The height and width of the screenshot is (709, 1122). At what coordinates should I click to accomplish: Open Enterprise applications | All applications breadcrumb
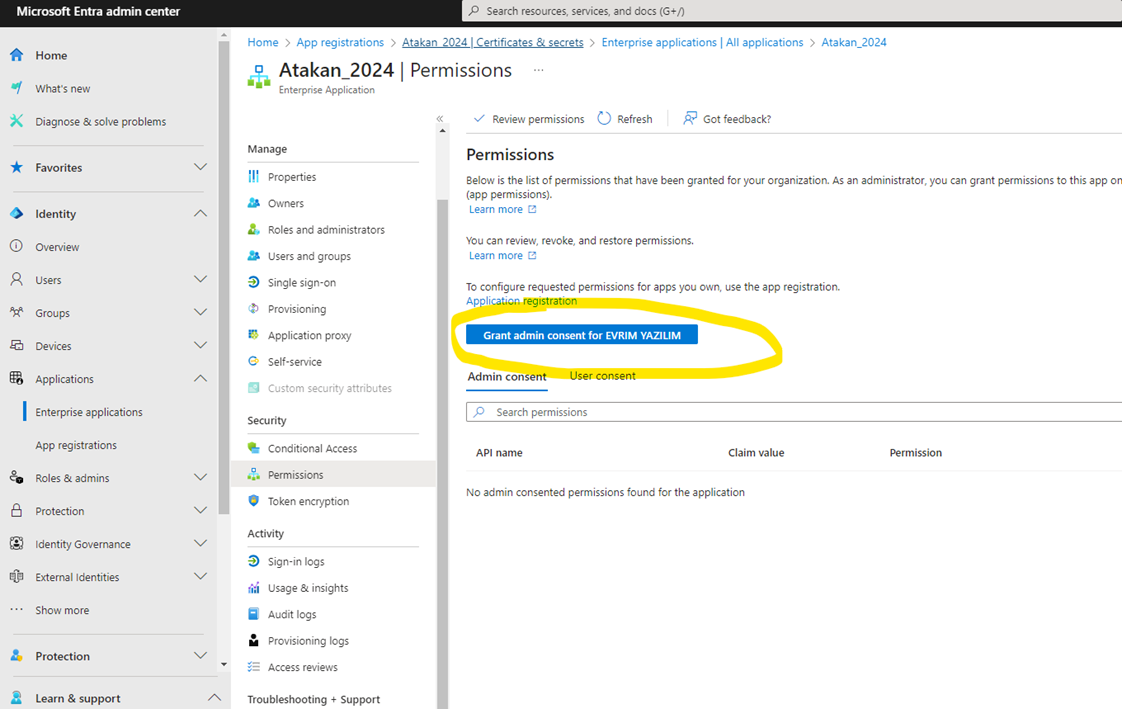coord(702,42)
